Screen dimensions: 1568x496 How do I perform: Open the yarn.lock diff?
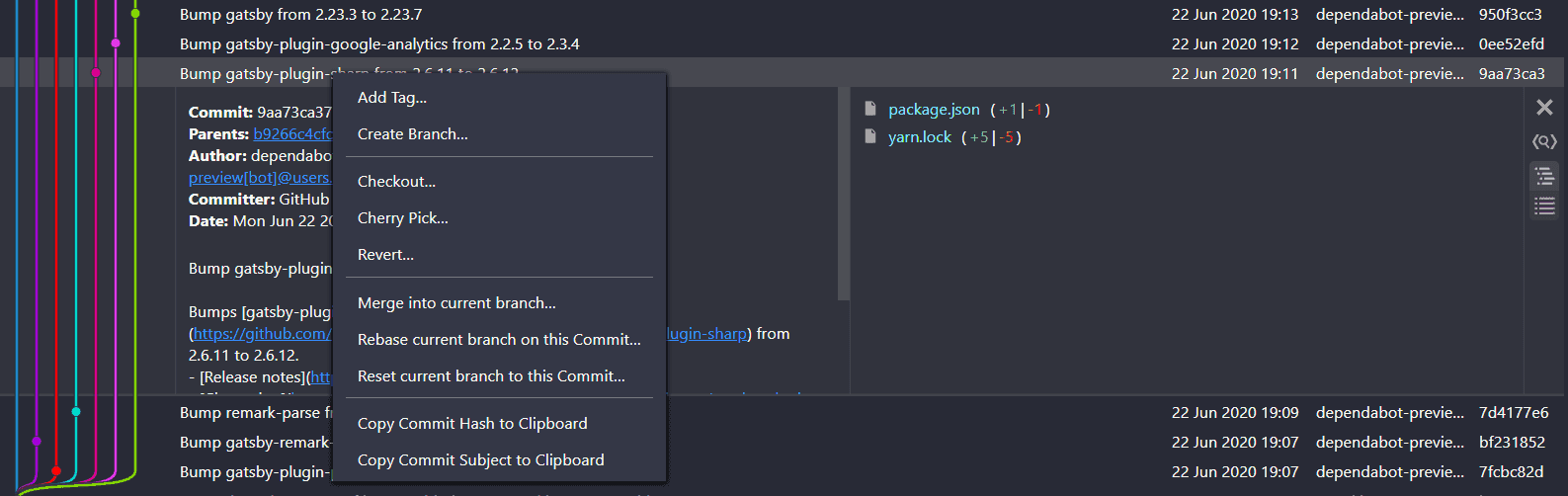point(920,137)
